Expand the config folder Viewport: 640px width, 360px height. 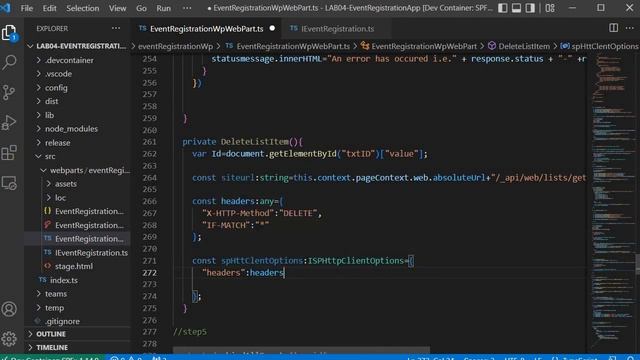(78, 88)
